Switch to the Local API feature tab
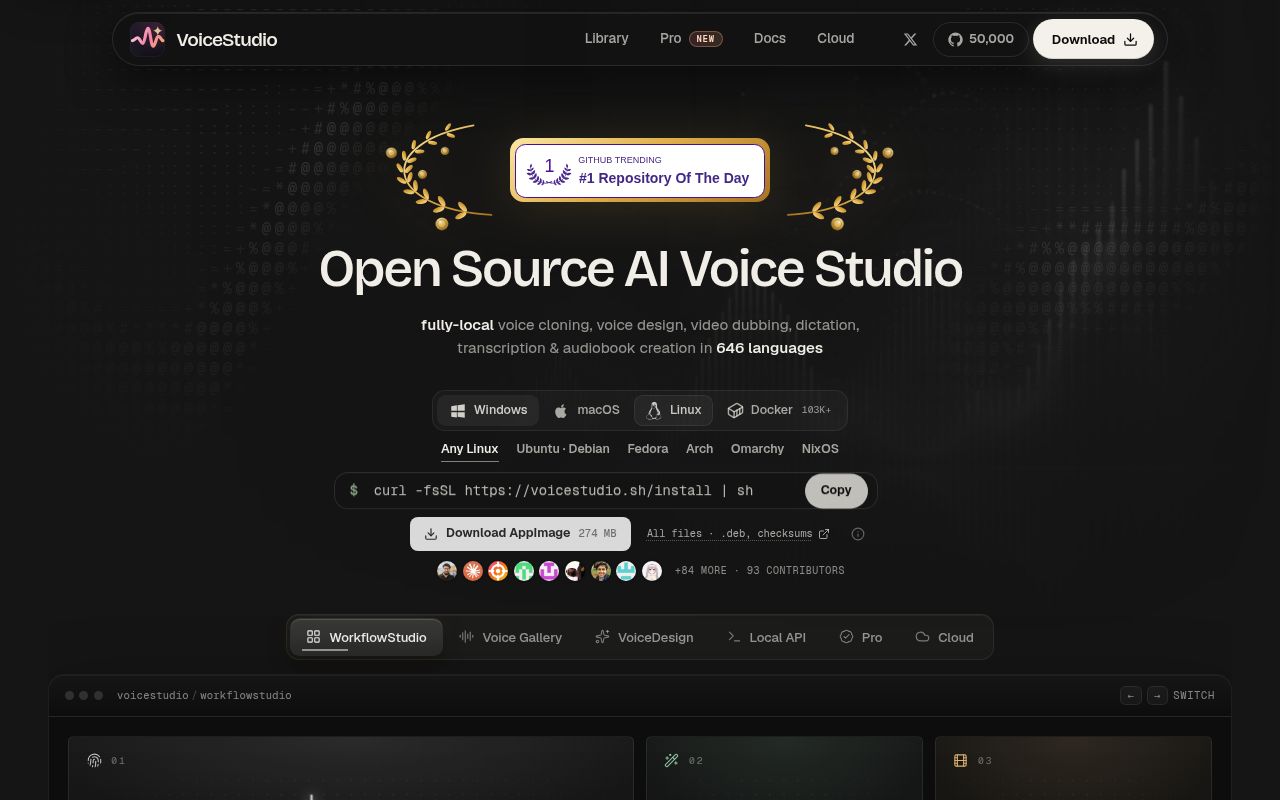This screenshot has width=1280, height=800. [766, 637]
